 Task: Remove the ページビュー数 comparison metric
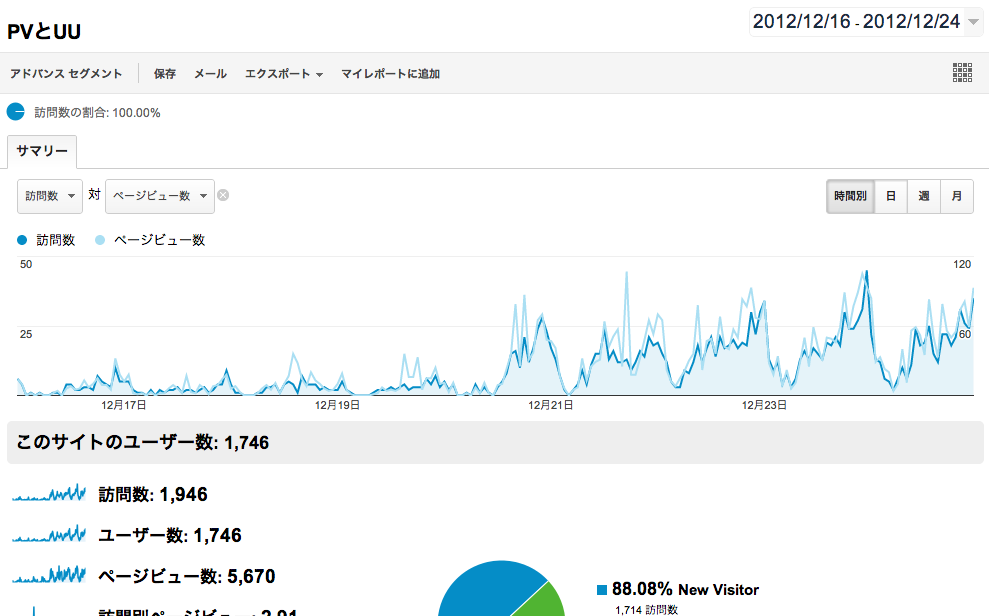pos(223,195)
